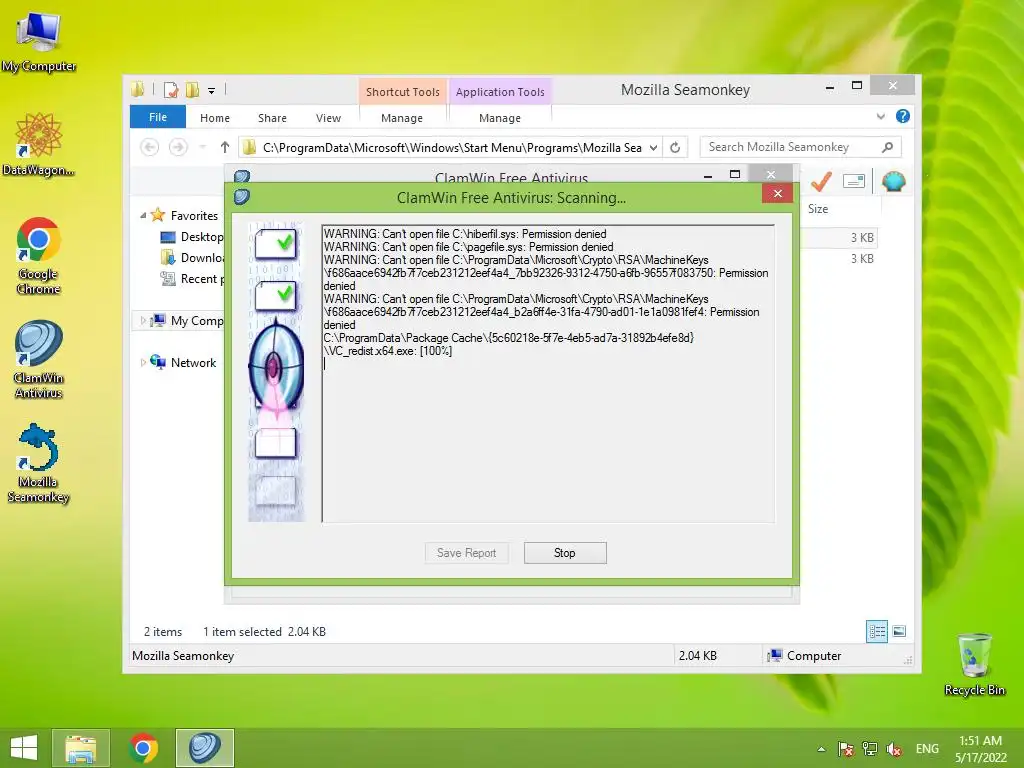Open the taskbar clock and date
Image resolution: width=1024 pixels, height=768 pixels.
tap(980, 748)
